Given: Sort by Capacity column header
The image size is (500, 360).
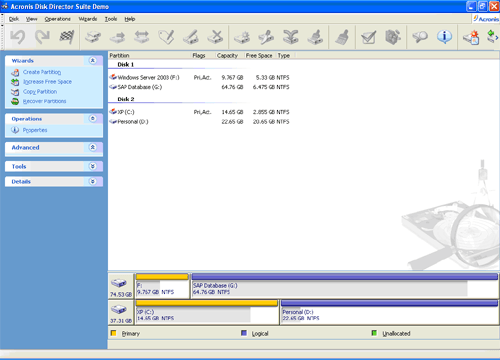Looking at the screenshot, I should pos(229,55).
